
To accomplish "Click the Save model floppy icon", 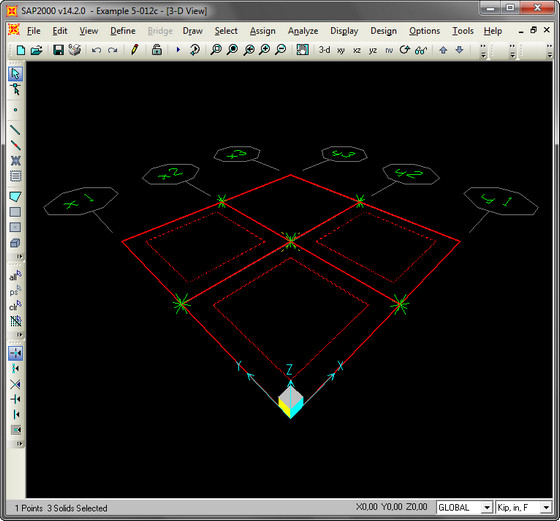I will click(58, 50).
